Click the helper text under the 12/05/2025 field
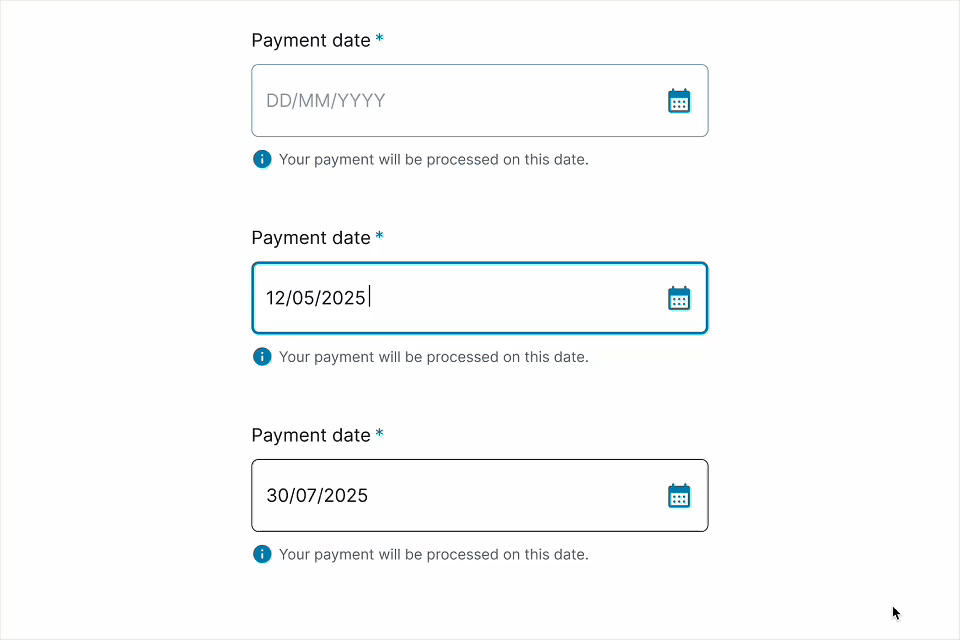This screenshot has height=640, width=960. pos(434,356)
